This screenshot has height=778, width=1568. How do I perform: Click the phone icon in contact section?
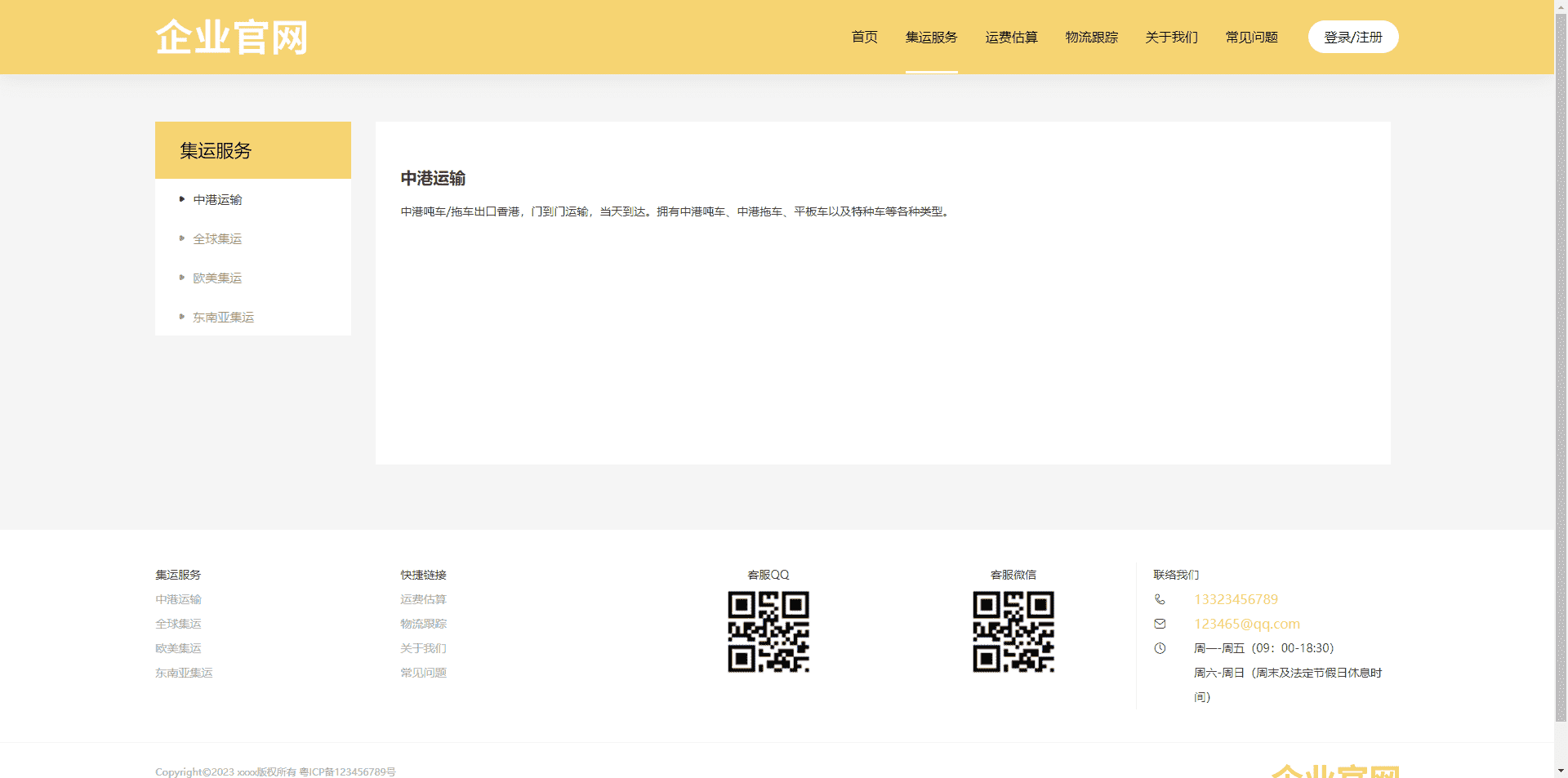tap(1160, 599)
